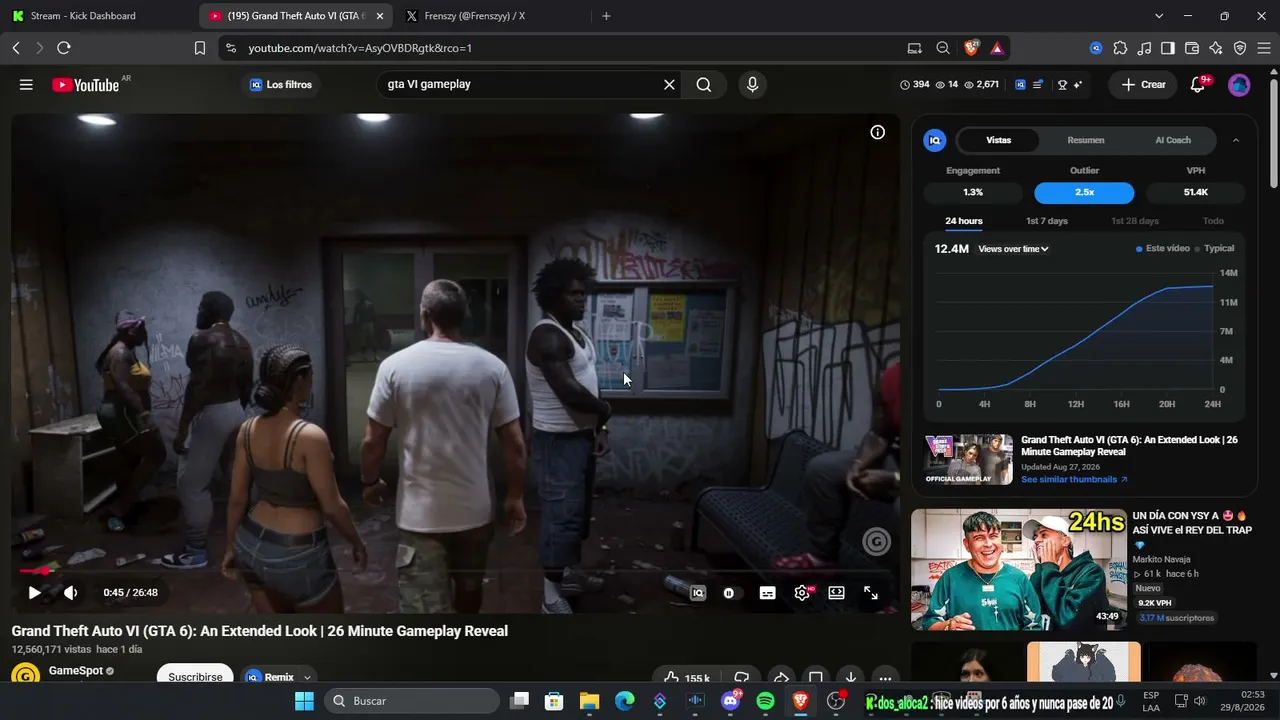
Task: Open the tab search dropdown arrow
Action: coord(1159,16)
